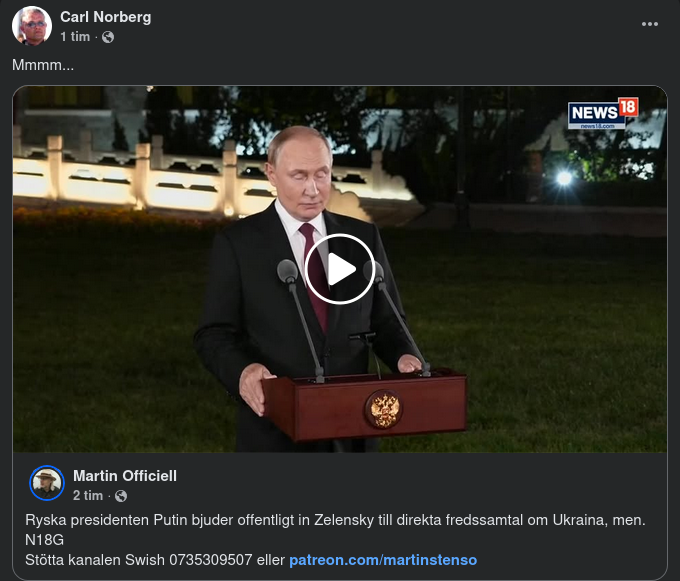Play the shared Putin video
Viewport: 680px width, 581px height.
click(340, 269)
